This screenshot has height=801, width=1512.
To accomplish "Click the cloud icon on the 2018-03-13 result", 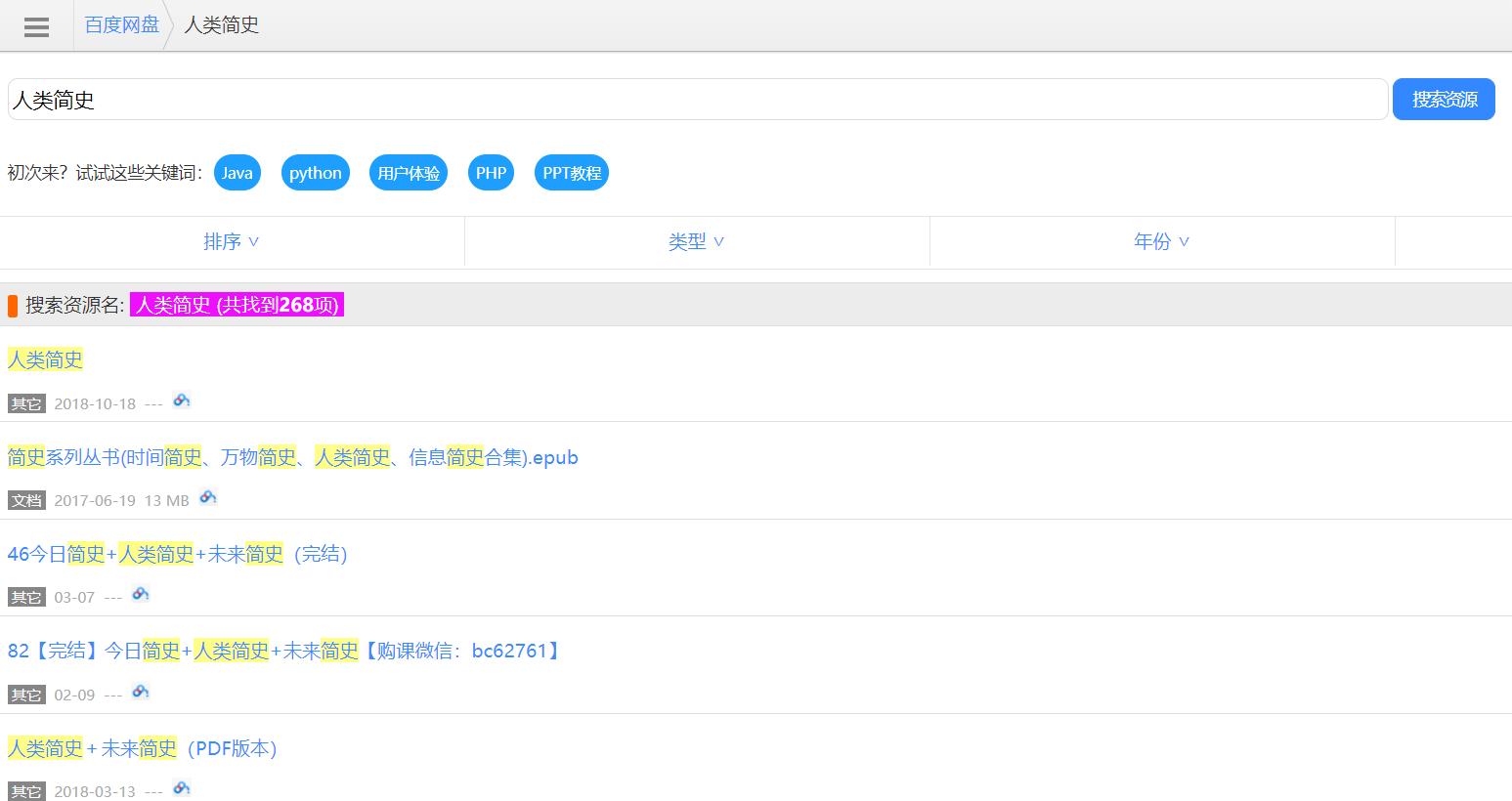I will pyautogui.click(x=181, y=788).
